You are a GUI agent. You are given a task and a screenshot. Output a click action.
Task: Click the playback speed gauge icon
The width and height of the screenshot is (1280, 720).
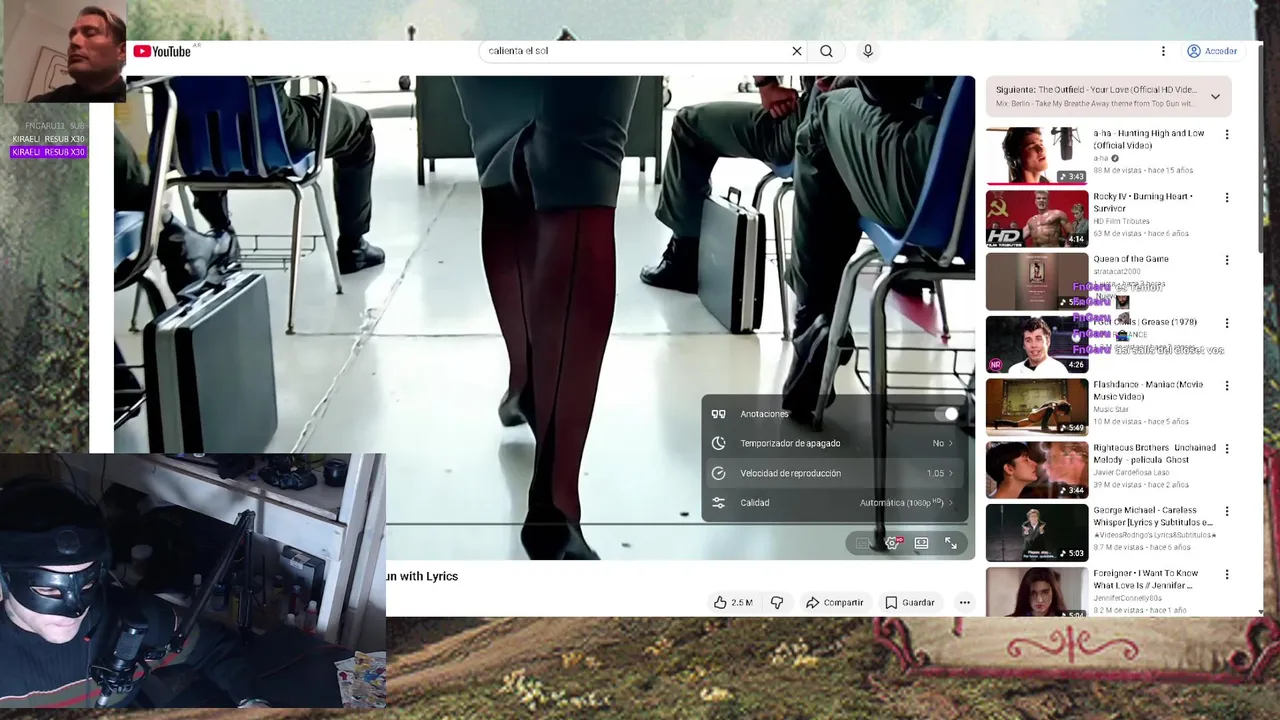pos(718,473)
